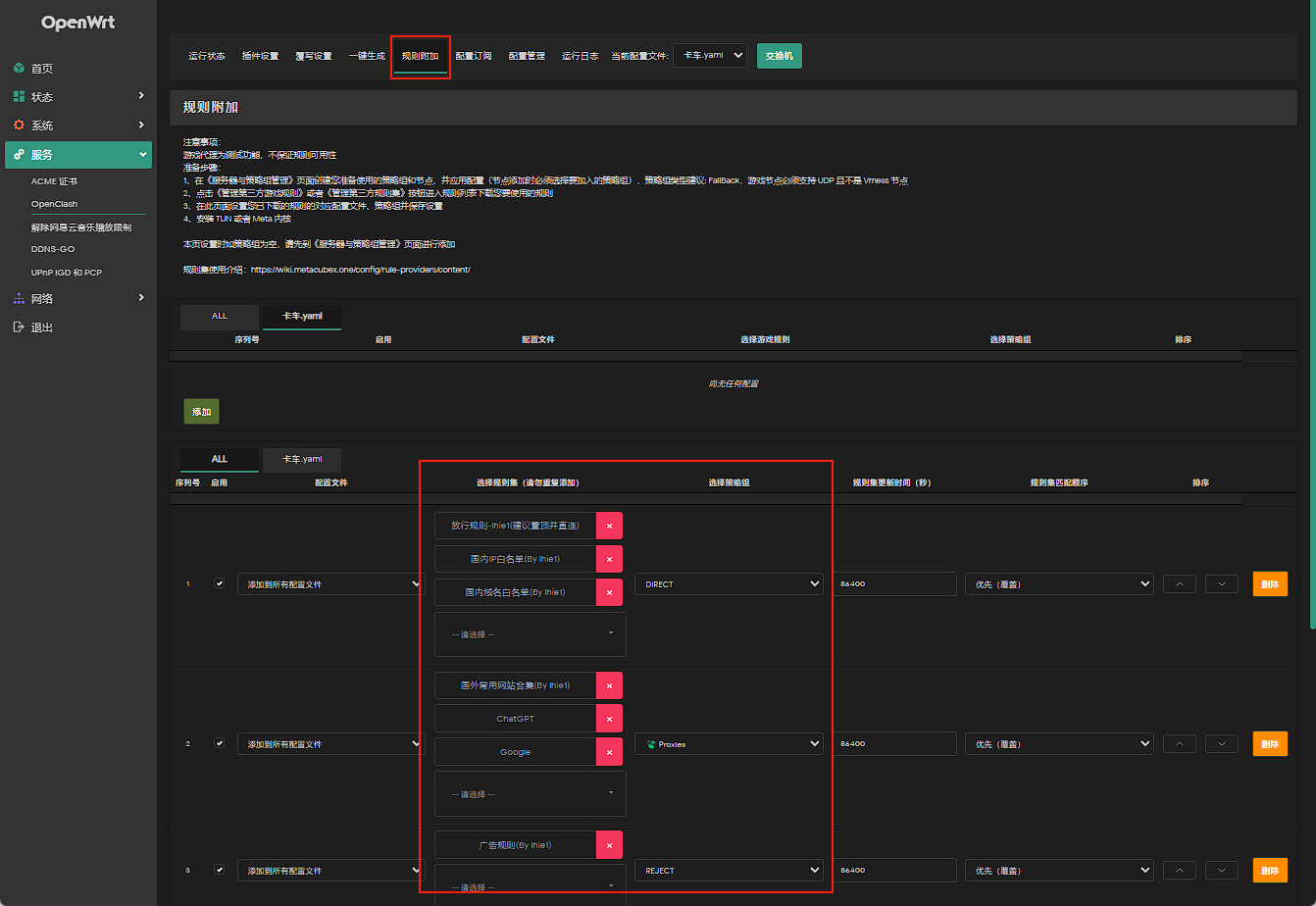
Task: Click the 首页 home icon in sidebar
Action: coord(18,69)
